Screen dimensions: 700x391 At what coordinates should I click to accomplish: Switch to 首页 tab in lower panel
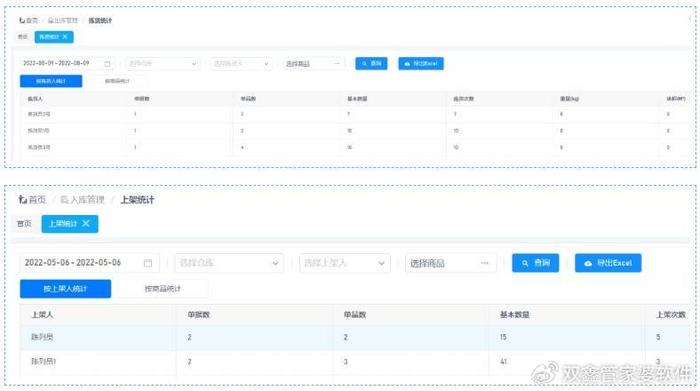click(x=24, y=223)
